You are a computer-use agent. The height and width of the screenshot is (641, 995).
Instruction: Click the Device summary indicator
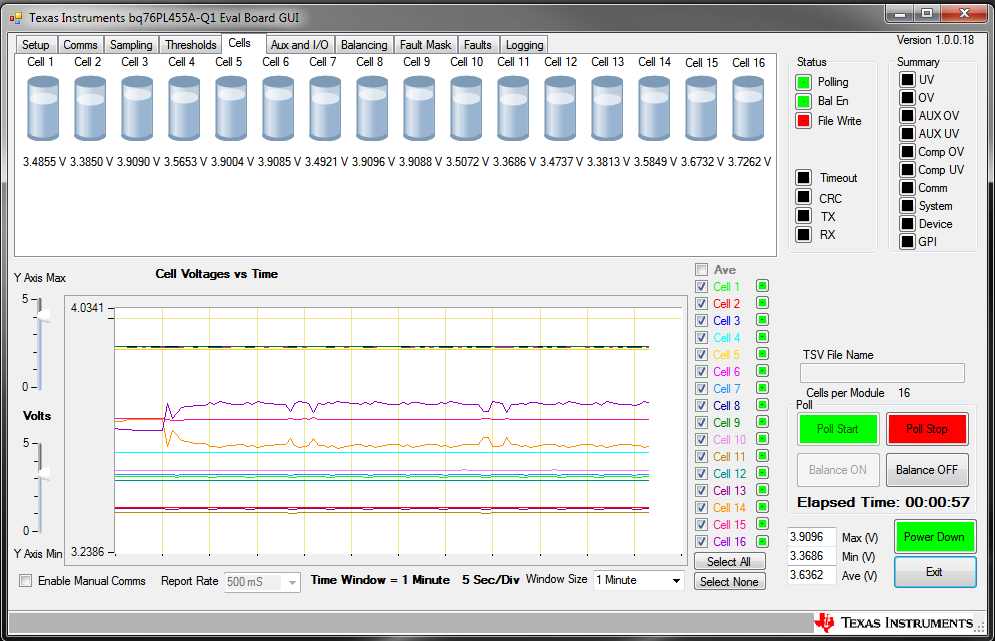click(x=907, y=223)
